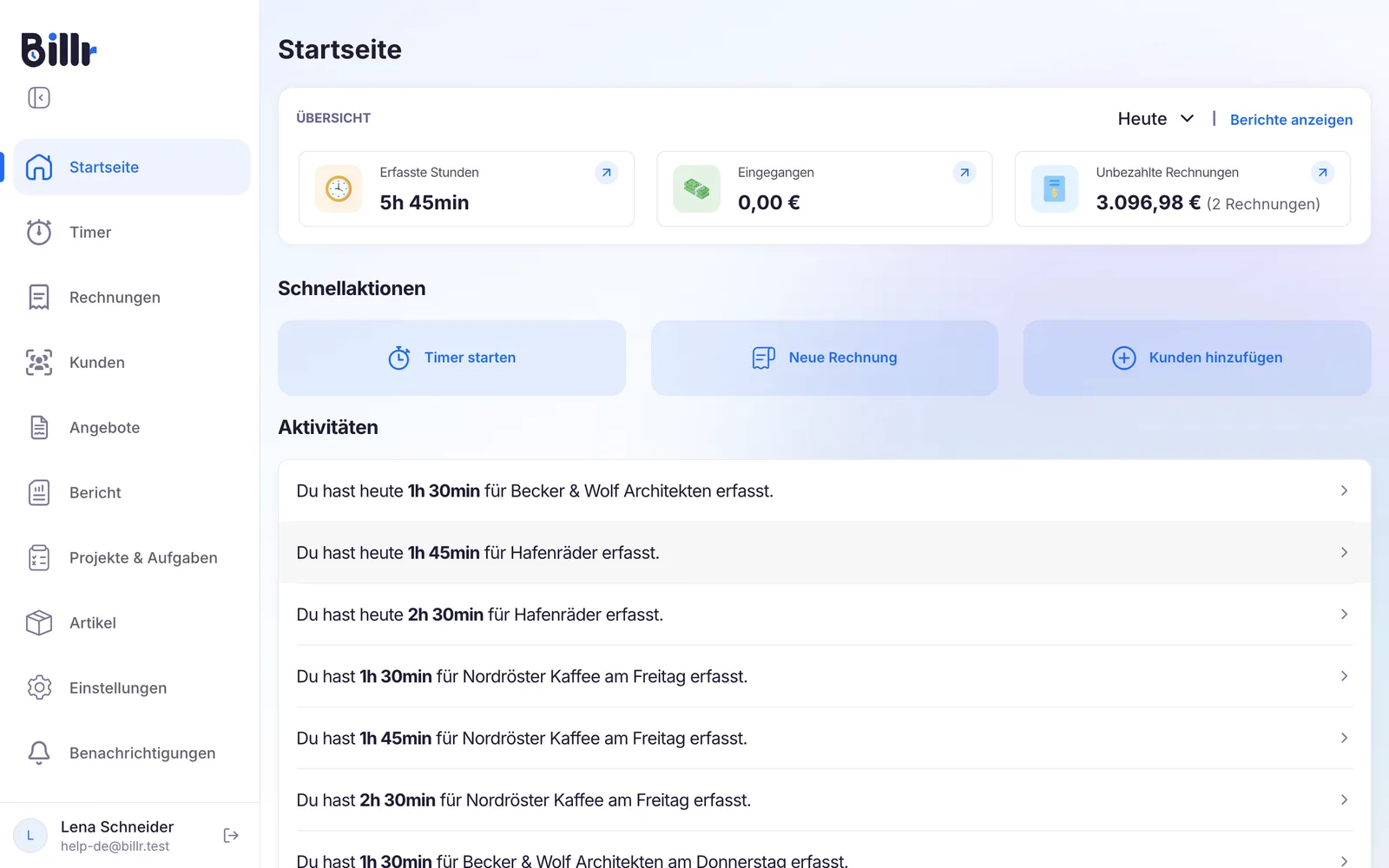Open the Heute period dropdown
Viewport: 1389px width, 868px height.
(x=1156, y=119)
